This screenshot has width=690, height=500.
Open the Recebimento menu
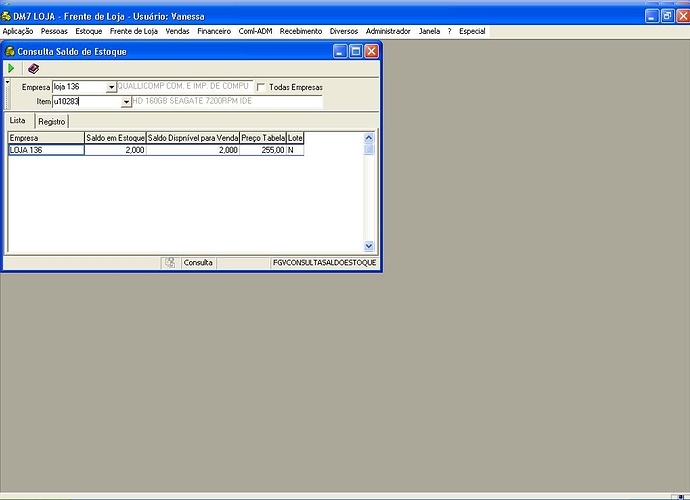[301, 31]
